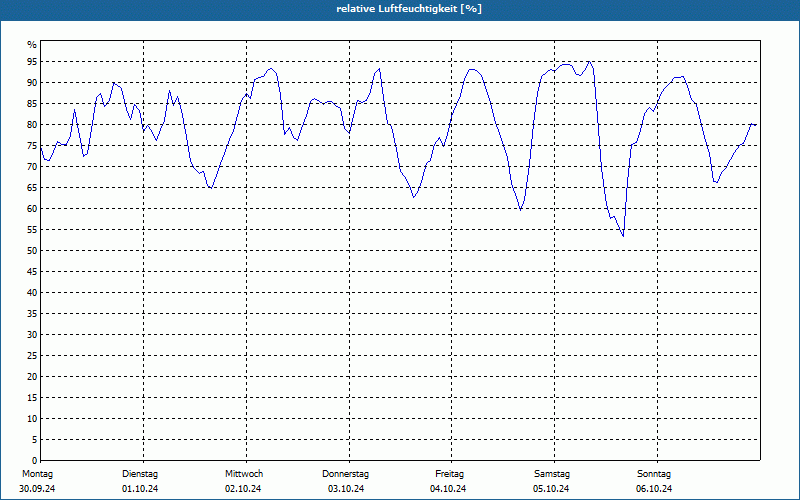Select the 40 value on the y-axis

(x=32, y=292)
